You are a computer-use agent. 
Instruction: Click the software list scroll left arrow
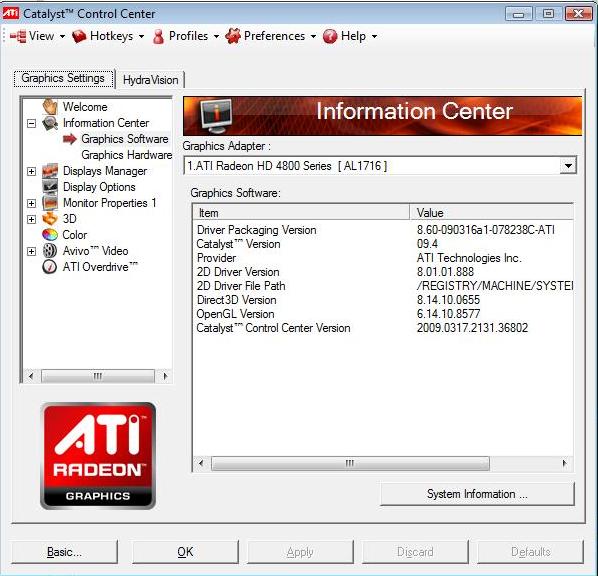click(x=201, y=463)
